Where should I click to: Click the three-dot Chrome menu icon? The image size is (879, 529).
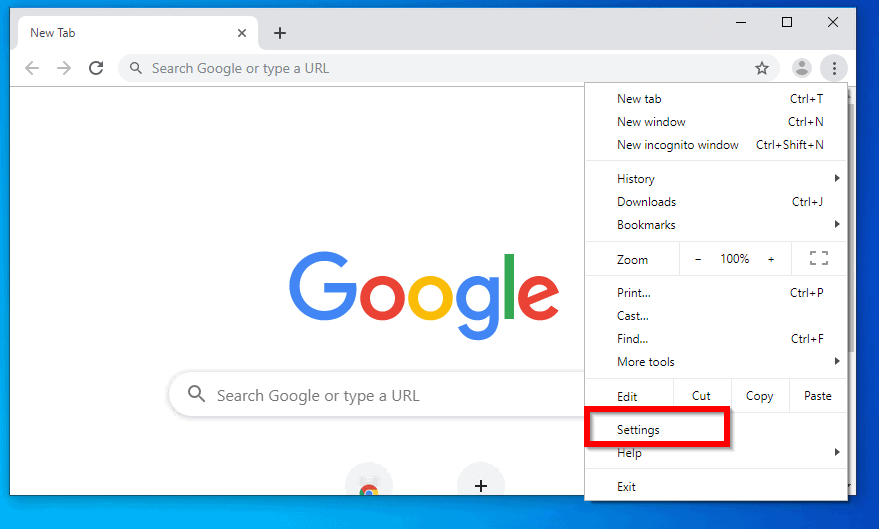833,68
